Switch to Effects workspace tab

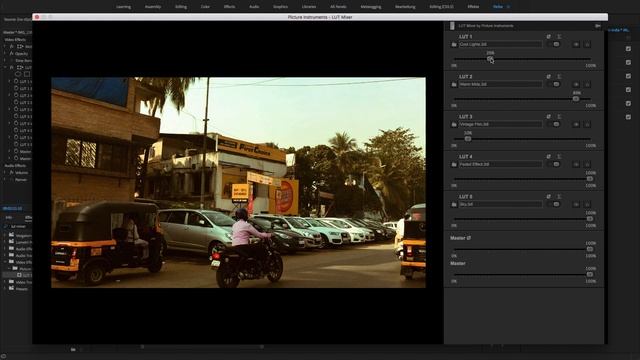point(229,7)
